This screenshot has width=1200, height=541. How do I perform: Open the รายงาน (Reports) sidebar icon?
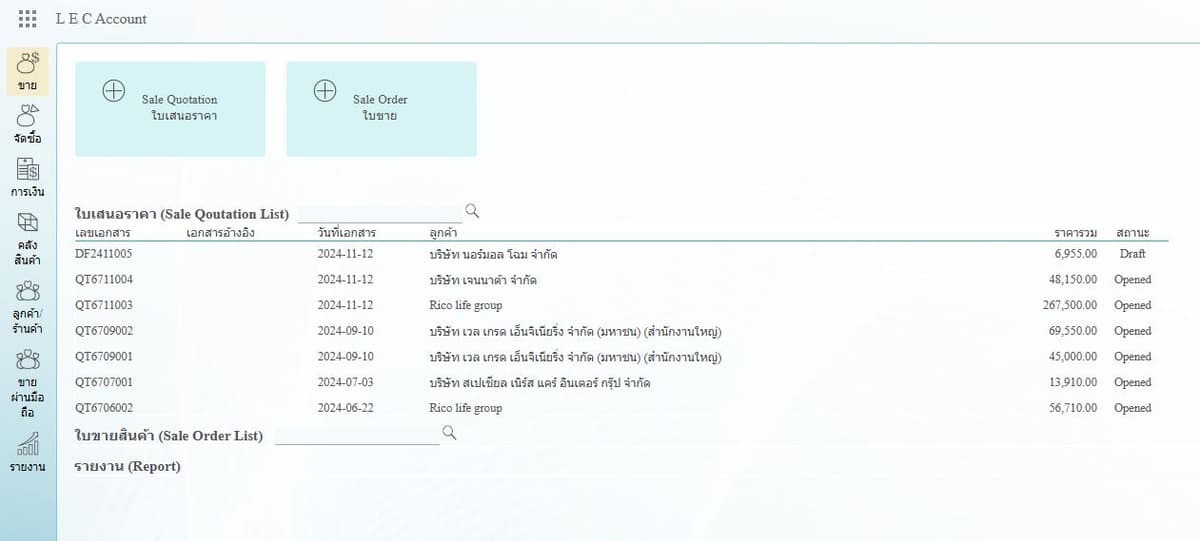pos(28,453)
